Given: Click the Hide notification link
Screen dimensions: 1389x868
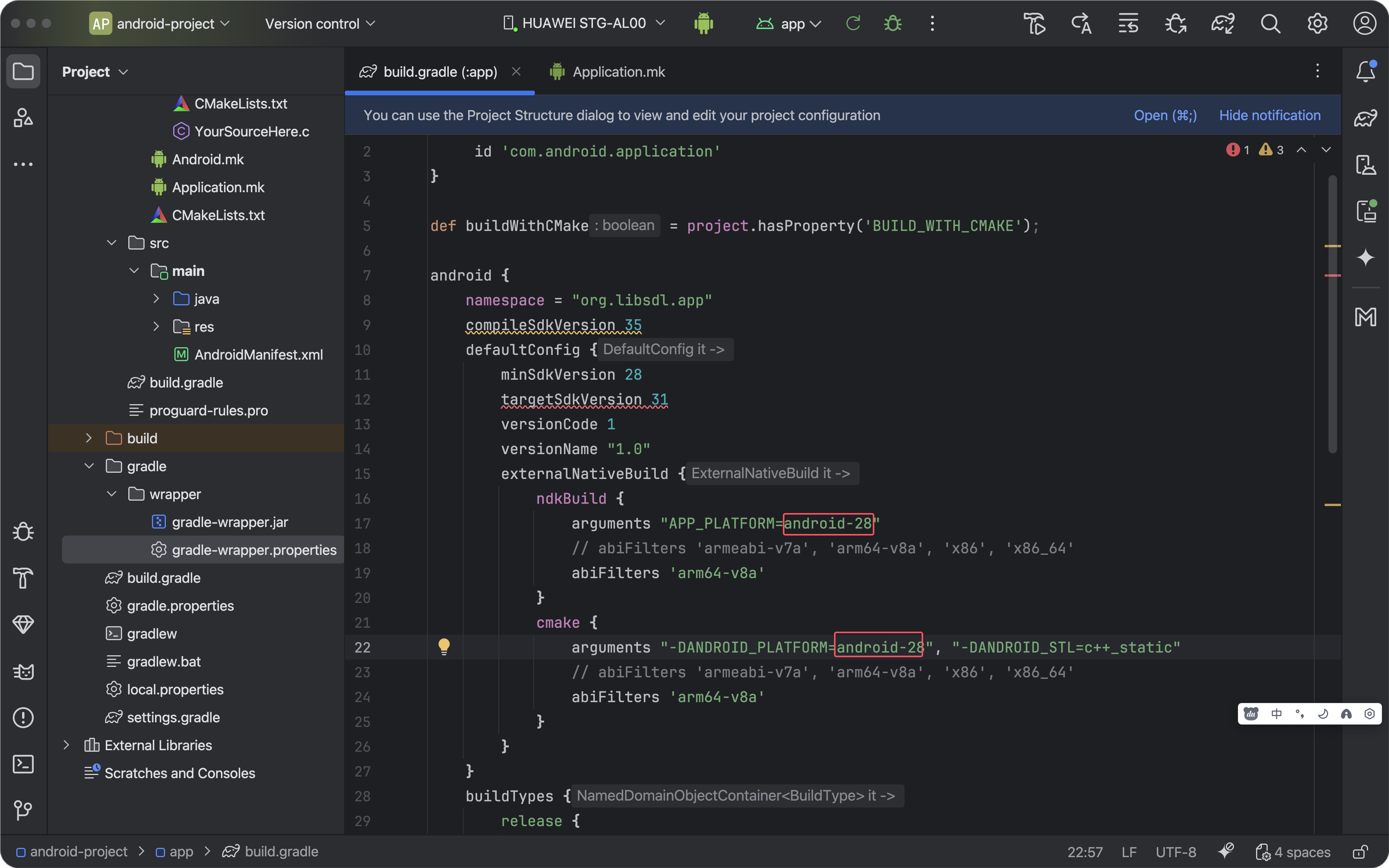Looking at the screenshot, I should click(x=1269, y=115).
